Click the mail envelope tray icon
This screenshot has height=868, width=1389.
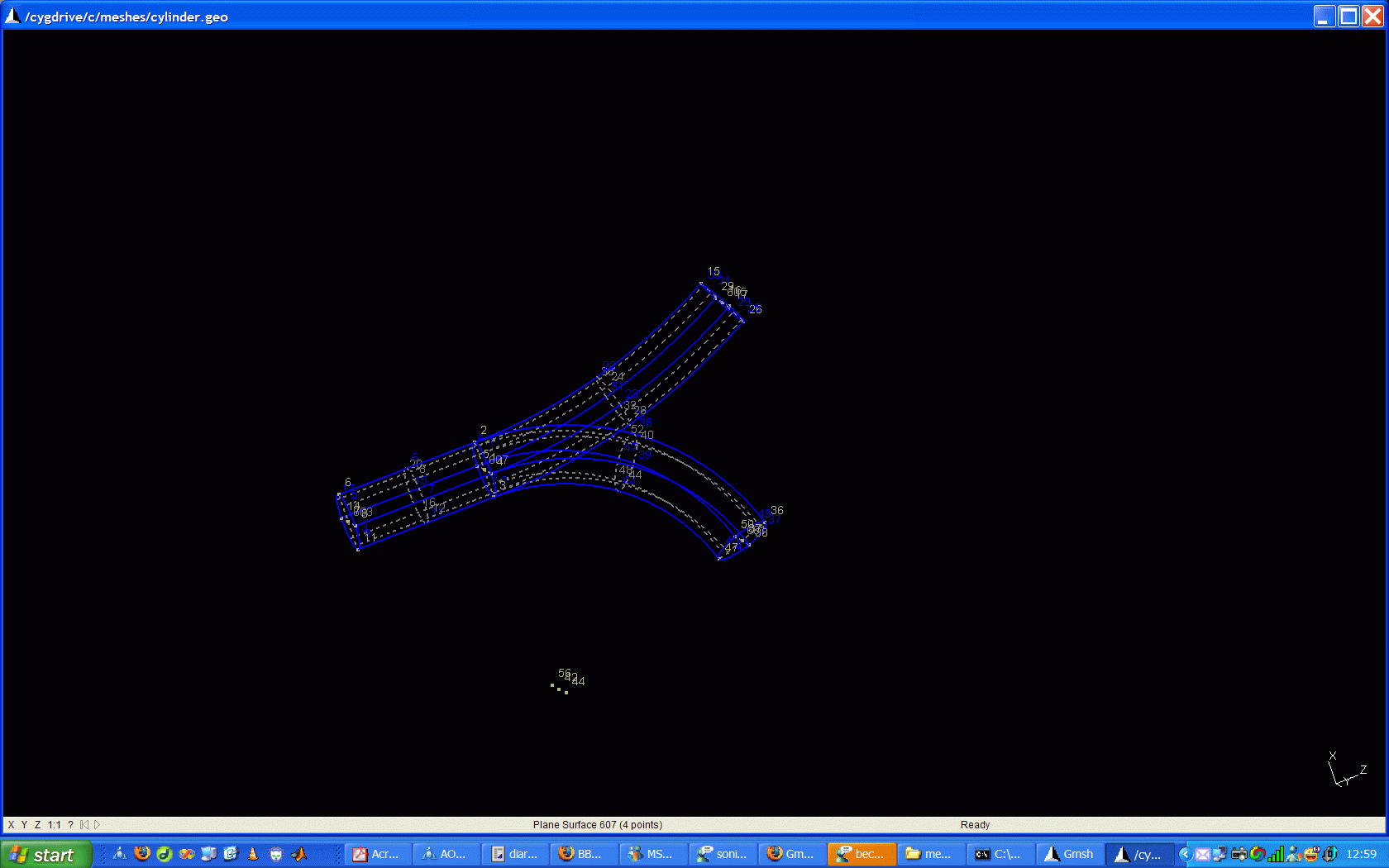point(1202,854)
